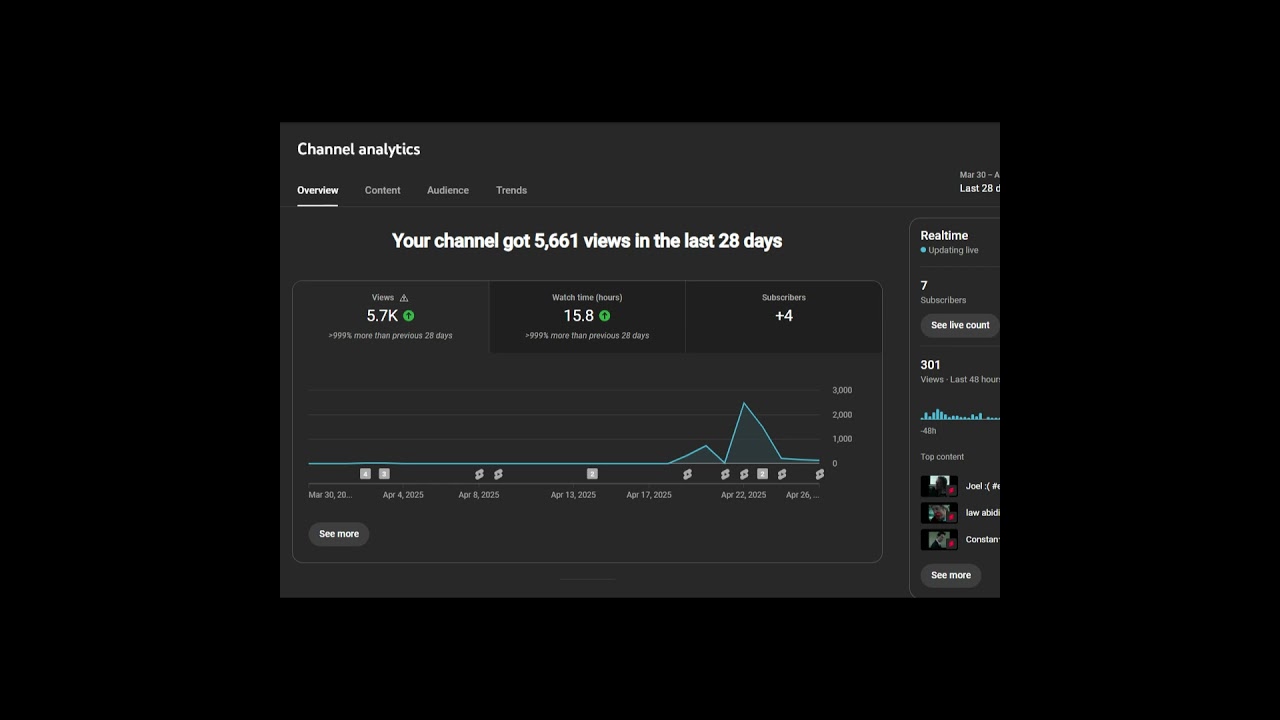Go to the Audience tab

point(448,190)
